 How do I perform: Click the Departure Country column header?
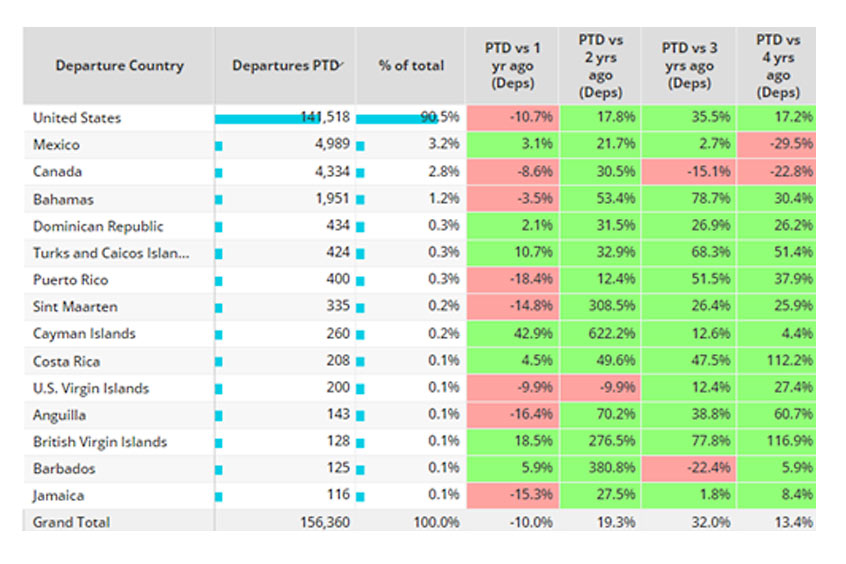119,66
